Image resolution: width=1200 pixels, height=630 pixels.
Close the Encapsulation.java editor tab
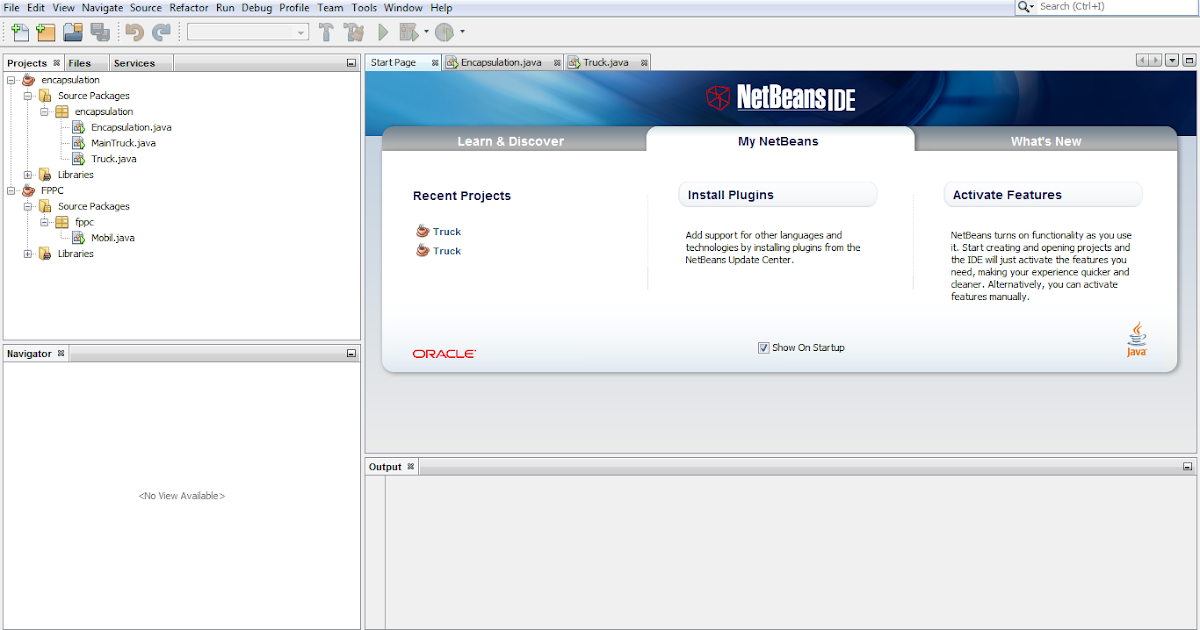point(557,62)
